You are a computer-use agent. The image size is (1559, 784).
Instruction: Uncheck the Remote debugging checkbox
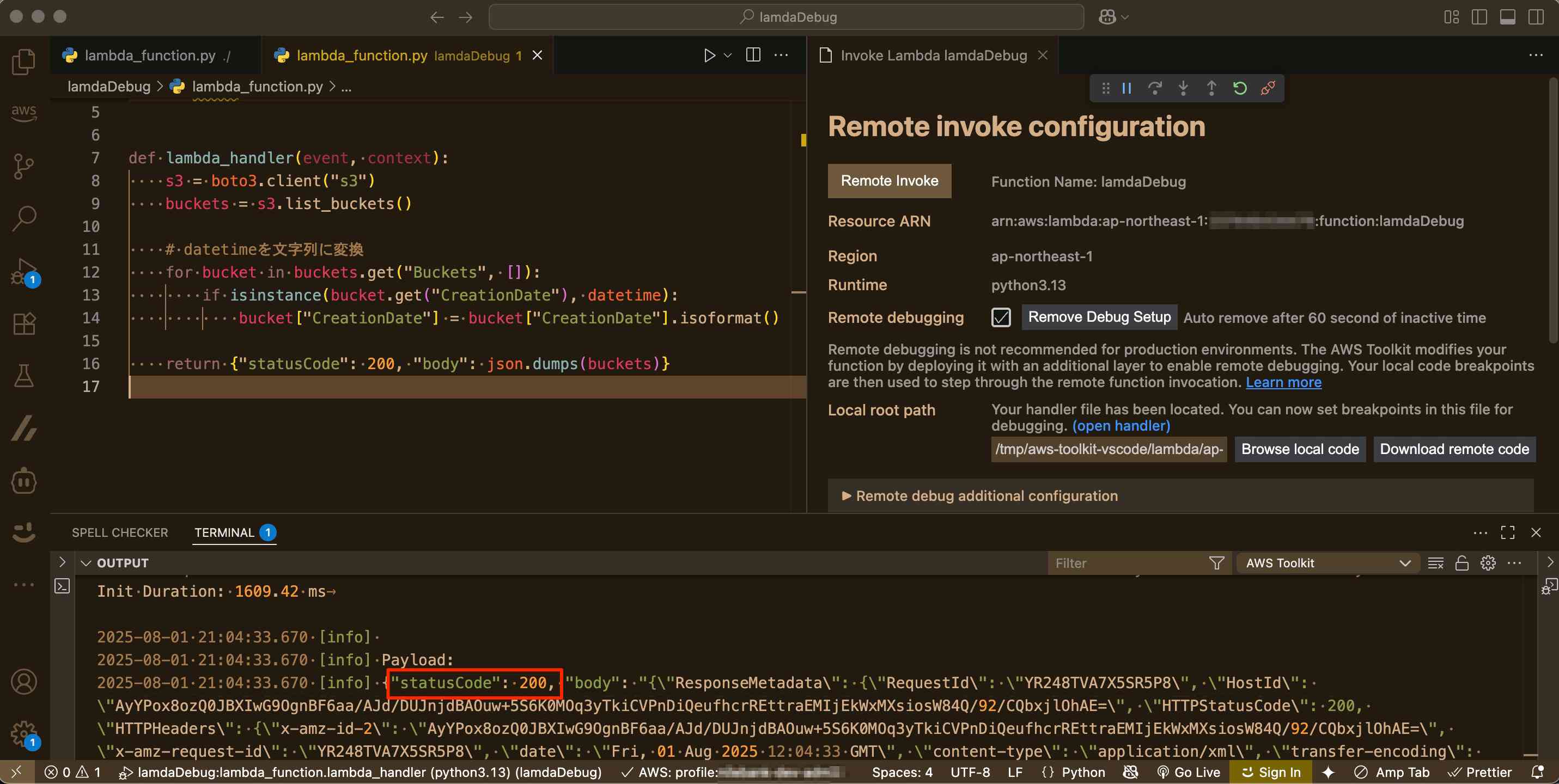1001,317
